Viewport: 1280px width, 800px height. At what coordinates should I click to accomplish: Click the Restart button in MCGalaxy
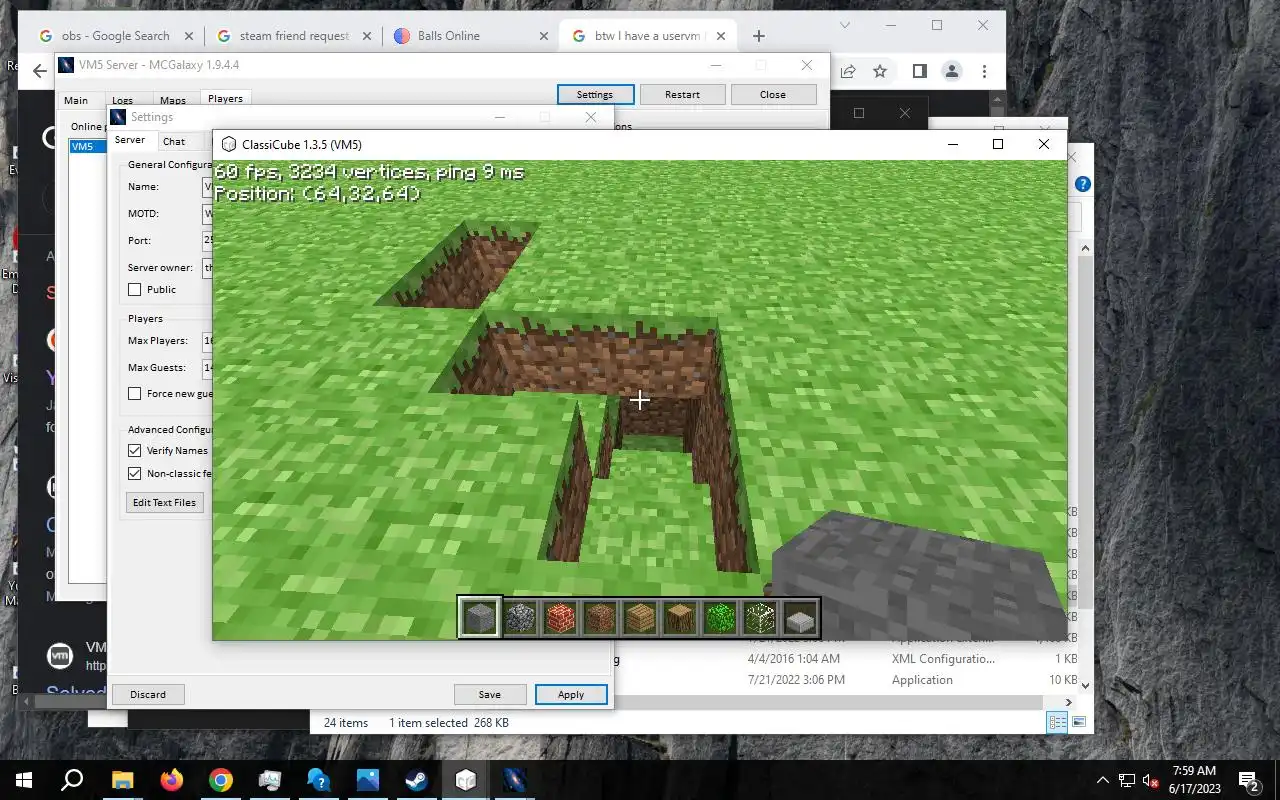[x=682, y=94]
